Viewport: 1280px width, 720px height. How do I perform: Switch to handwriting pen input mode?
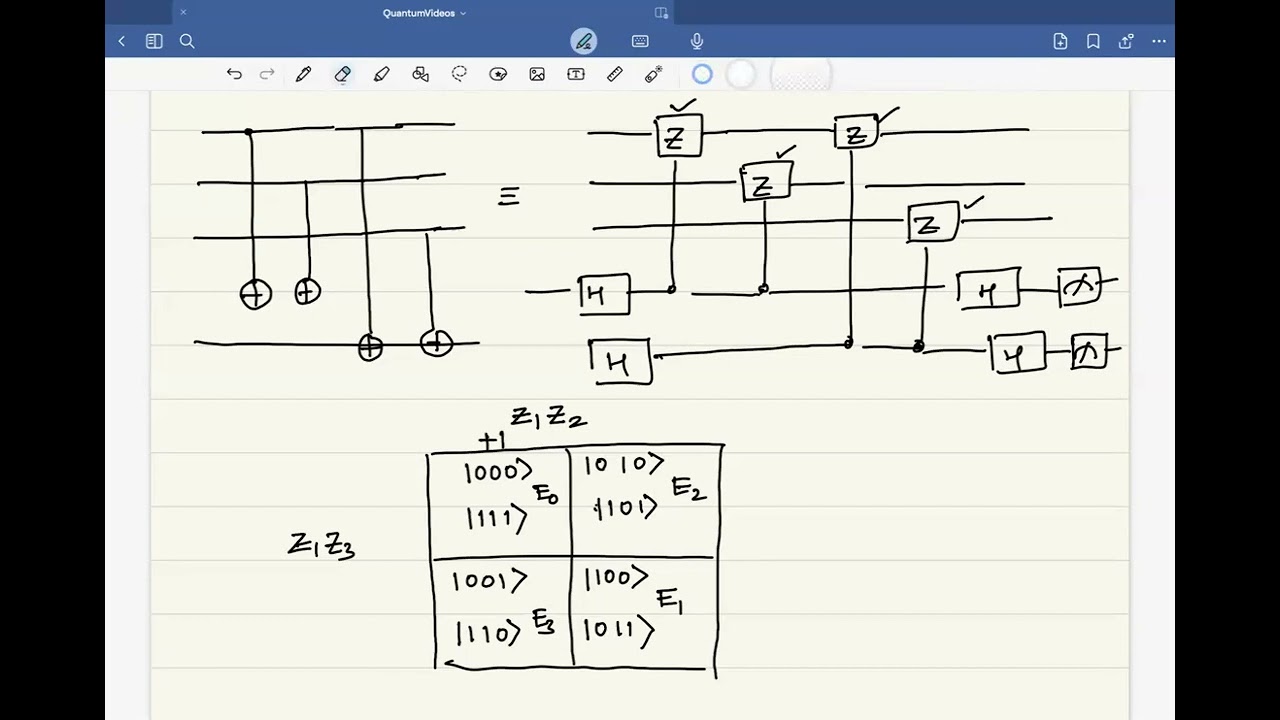click(x=584, y=41)
